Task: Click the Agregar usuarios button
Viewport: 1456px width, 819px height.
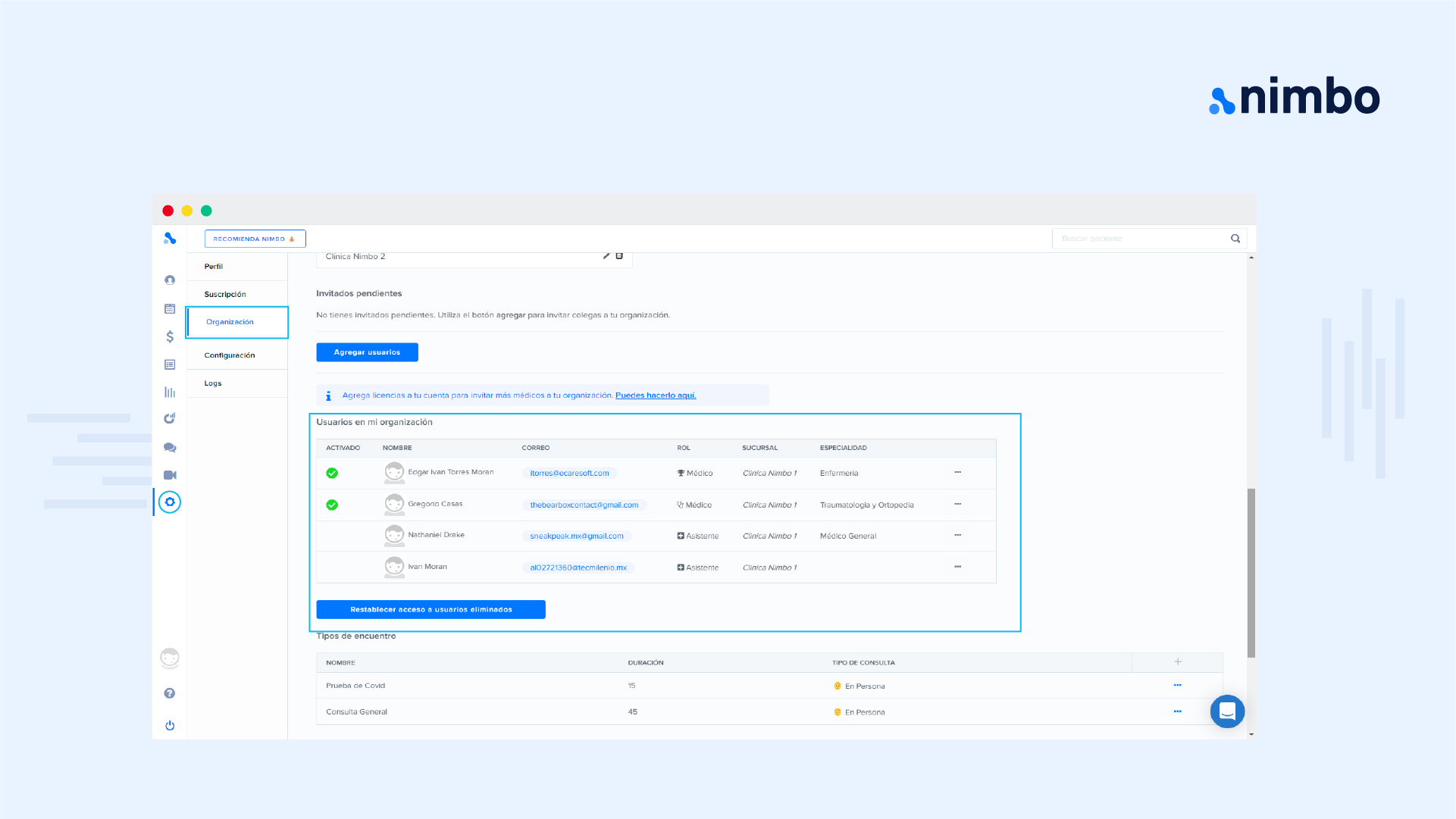Action: [x=367, y=352]
